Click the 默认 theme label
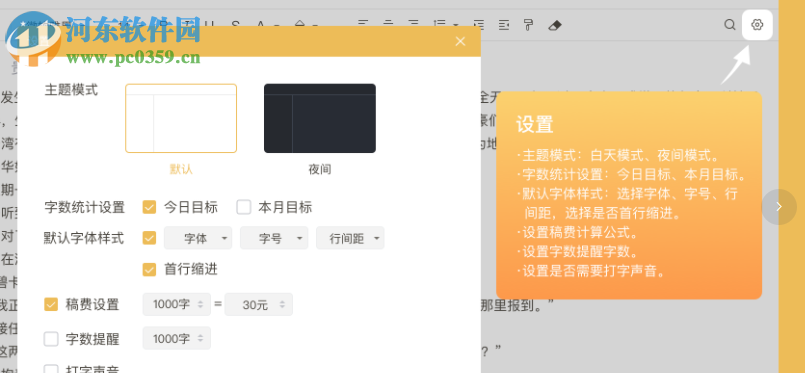 click(181, 169)
